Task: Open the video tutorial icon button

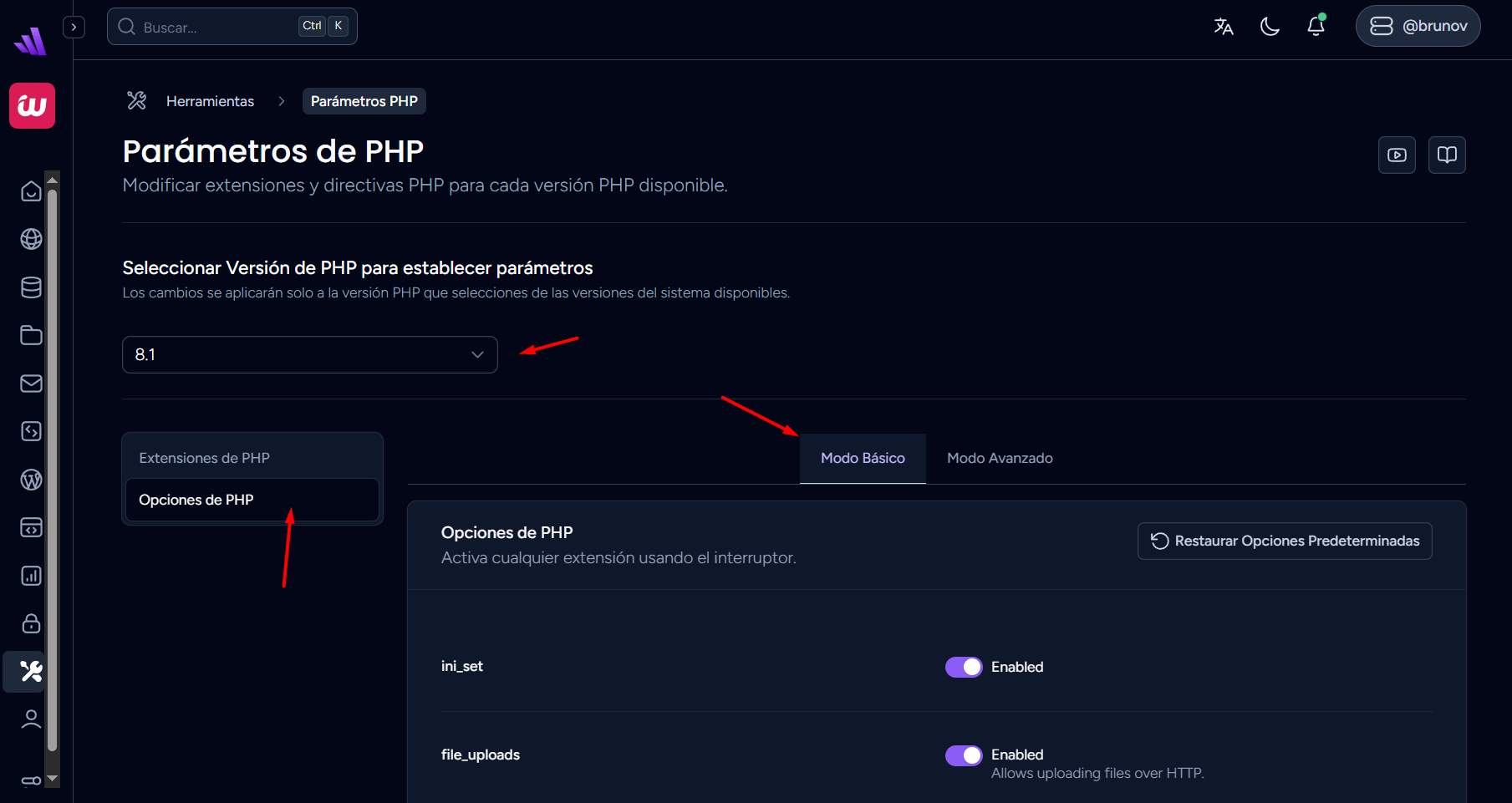Action: (x=1397, y=155)
